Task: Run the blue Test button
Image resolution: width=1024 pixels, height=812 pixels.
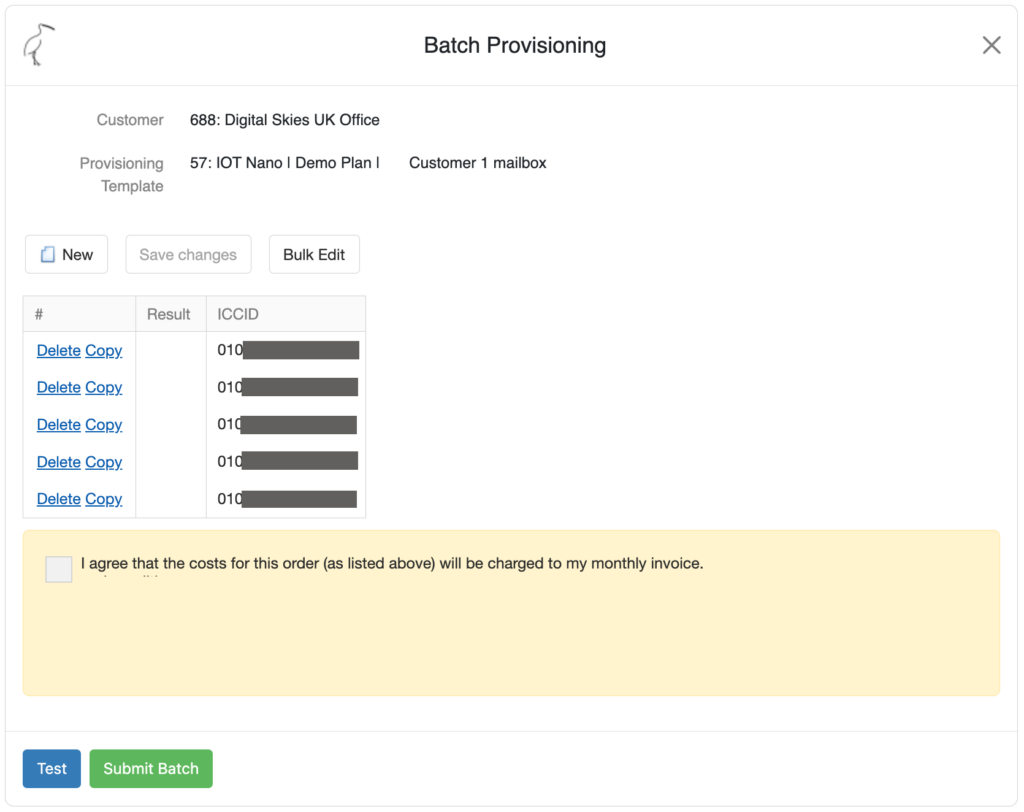Action: tap(52, 769)
